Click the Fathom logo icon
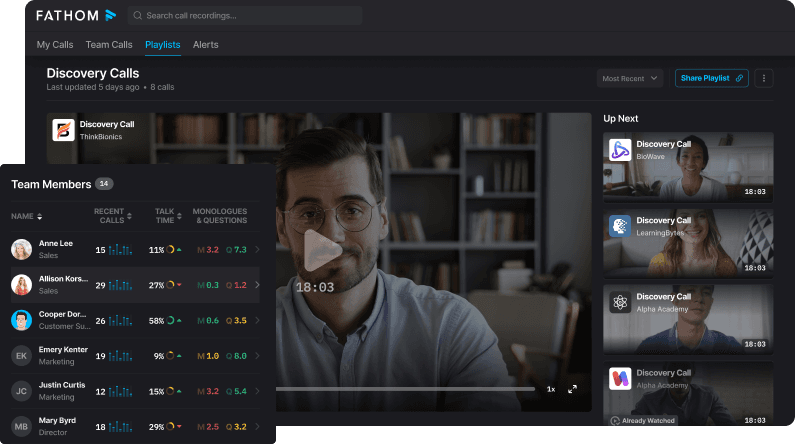795x444 pixels. tap(111, 16)
